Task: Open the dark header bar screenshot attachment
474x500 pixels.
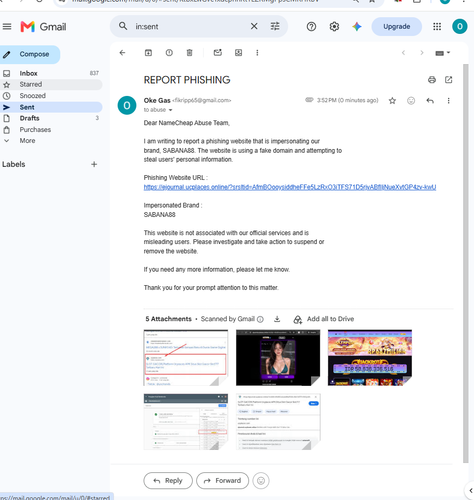Action: tap(186, 422)
